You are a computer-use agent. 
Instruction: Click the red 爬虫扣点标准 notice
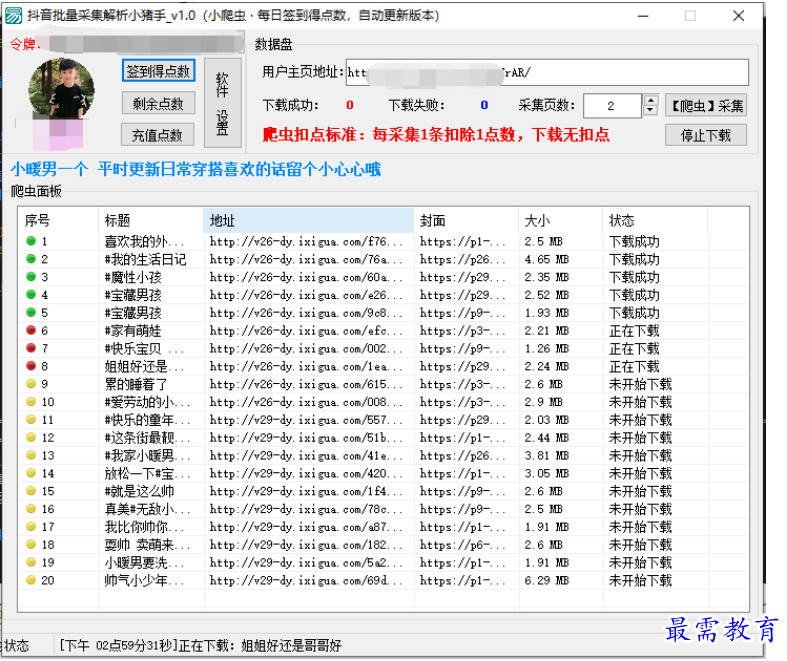(x=436, y=135)
